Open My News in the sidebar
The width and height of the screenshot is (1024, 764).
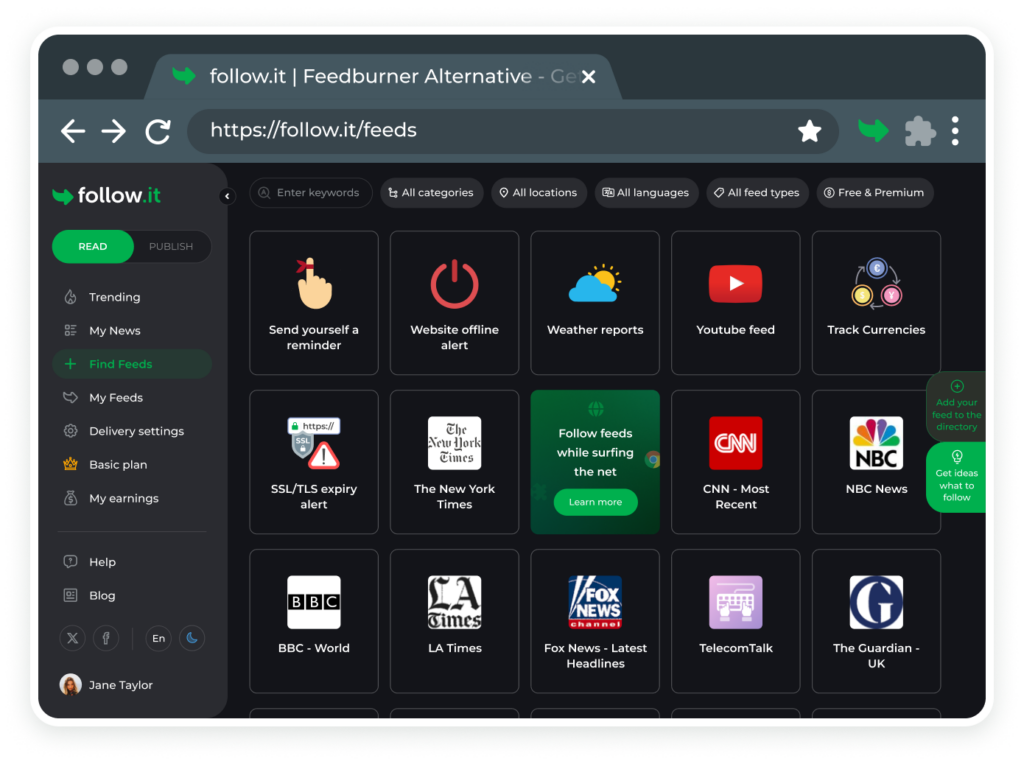pos(131,330)
